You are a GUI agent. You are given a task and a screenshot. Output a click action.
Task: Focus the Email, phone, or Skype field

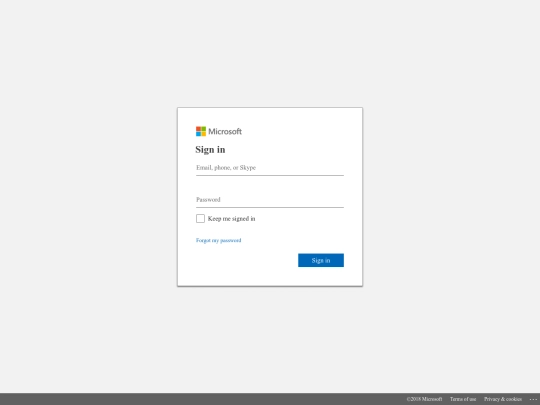click(270, 168)
